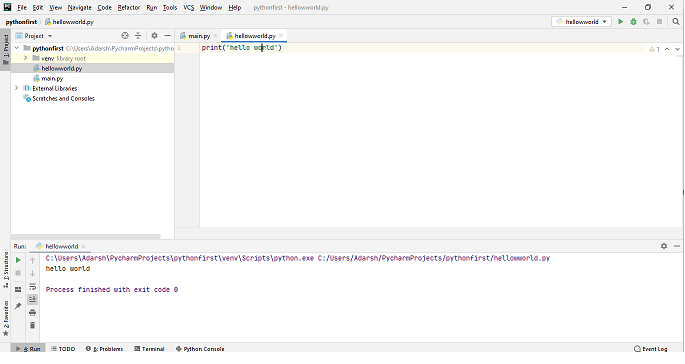
Task: Expand External Libraries node
Action: point(17,88)
